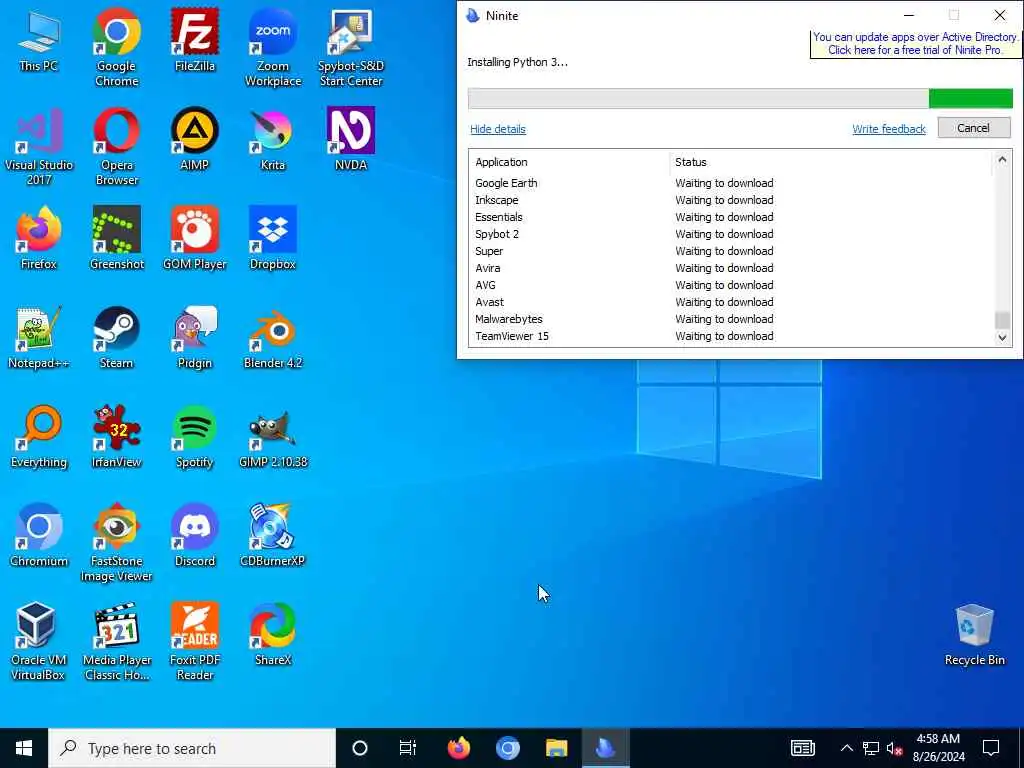1024x768 pixels.
Task: Sort by the Application column header
Action: click(569, 162)
